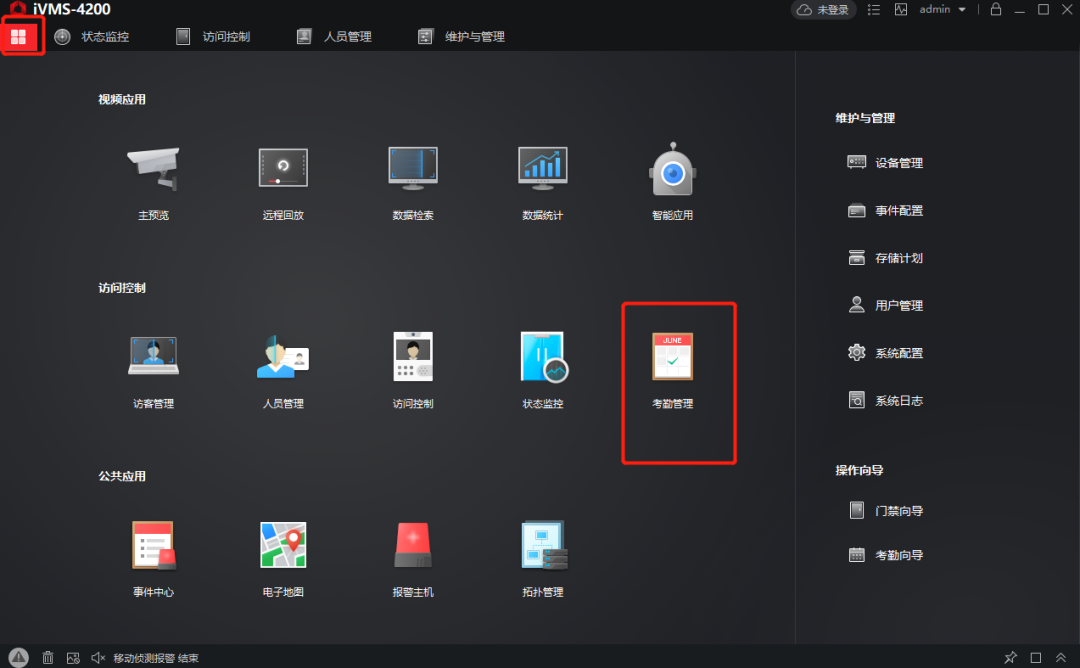1080x668 pixels.
Task: Click the 未登录 cloud login button
Action: click(824, 9)
